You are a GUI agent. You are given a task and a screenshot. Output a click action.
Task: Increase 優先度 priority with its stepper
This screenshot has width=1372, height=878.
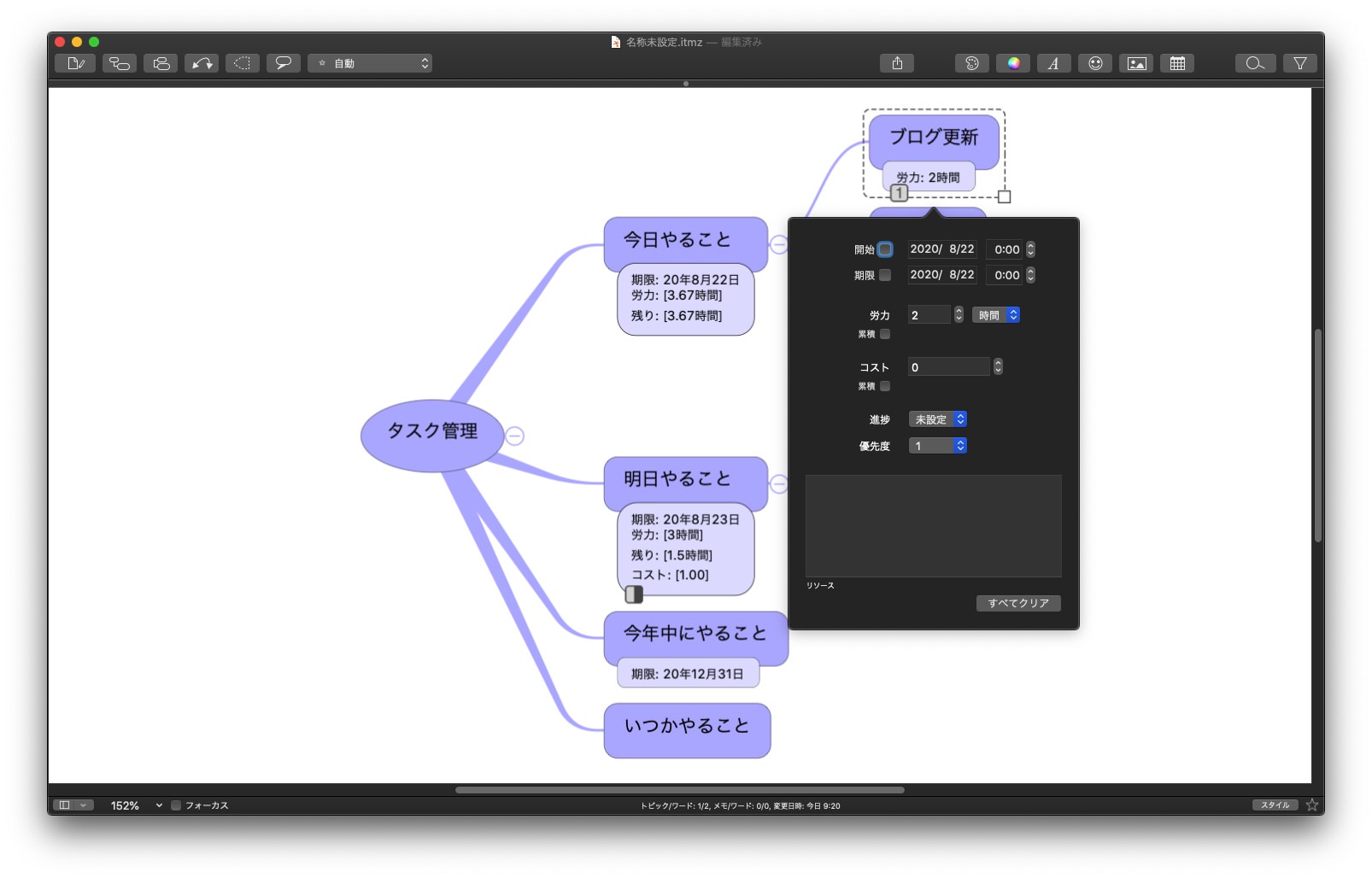pyautogui.click(x=961, y=442)
